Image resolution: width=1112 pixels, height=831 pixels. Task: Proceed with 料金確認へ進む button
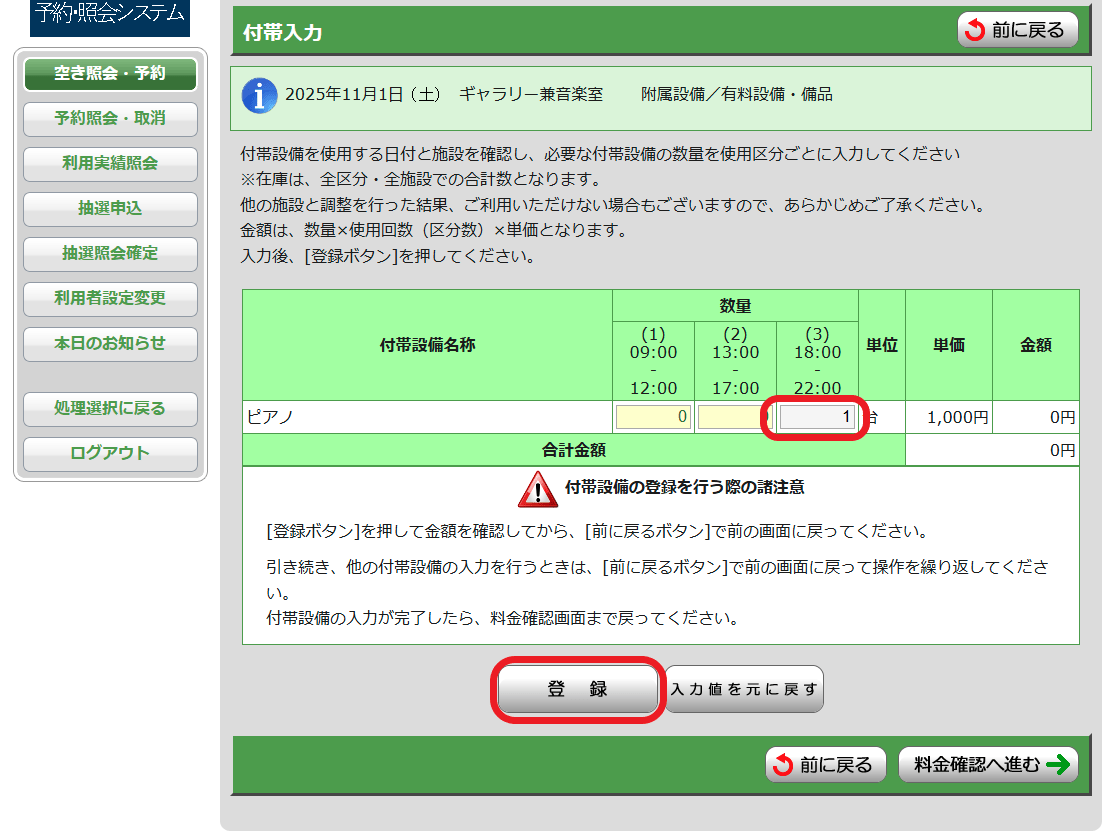pyautogui.click(x=987, y=765)
